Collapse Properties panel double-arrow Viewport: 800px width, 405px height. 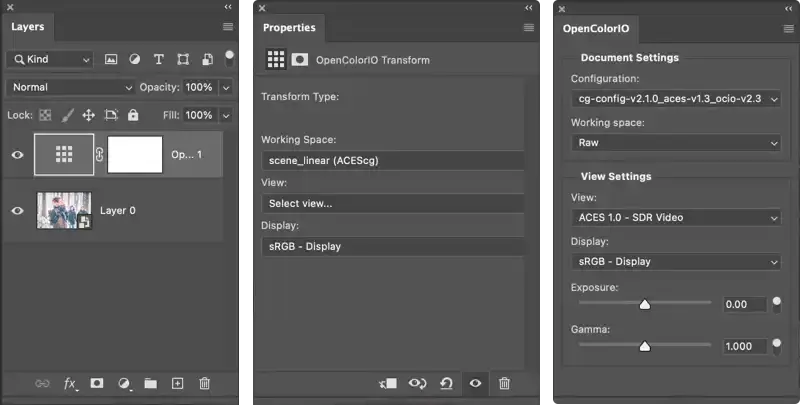[529, 8]
